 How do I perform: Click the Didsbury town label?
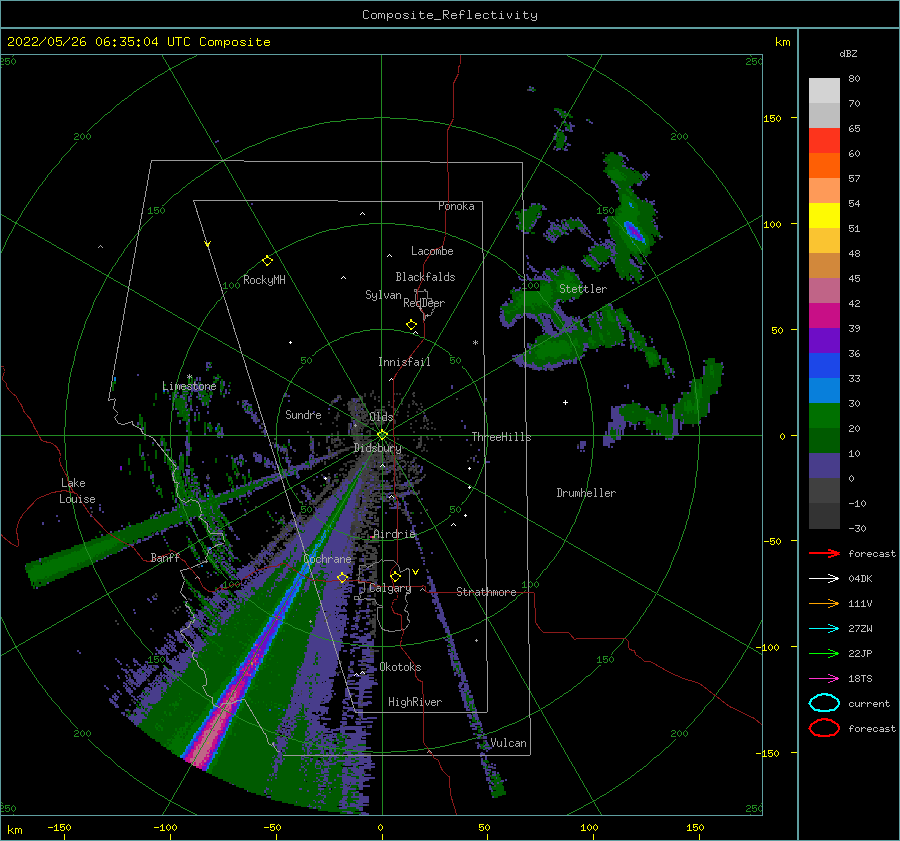pyautogui.click(x=378, y=448)
